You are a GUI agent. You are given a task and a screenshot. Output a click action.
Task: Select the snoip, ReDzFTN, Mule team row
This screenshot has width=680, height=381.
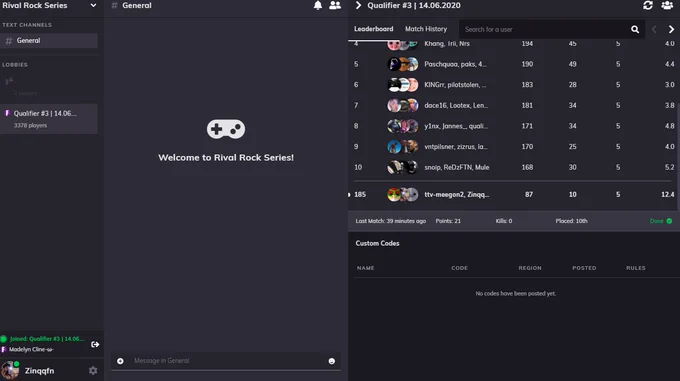click(514, 167)
